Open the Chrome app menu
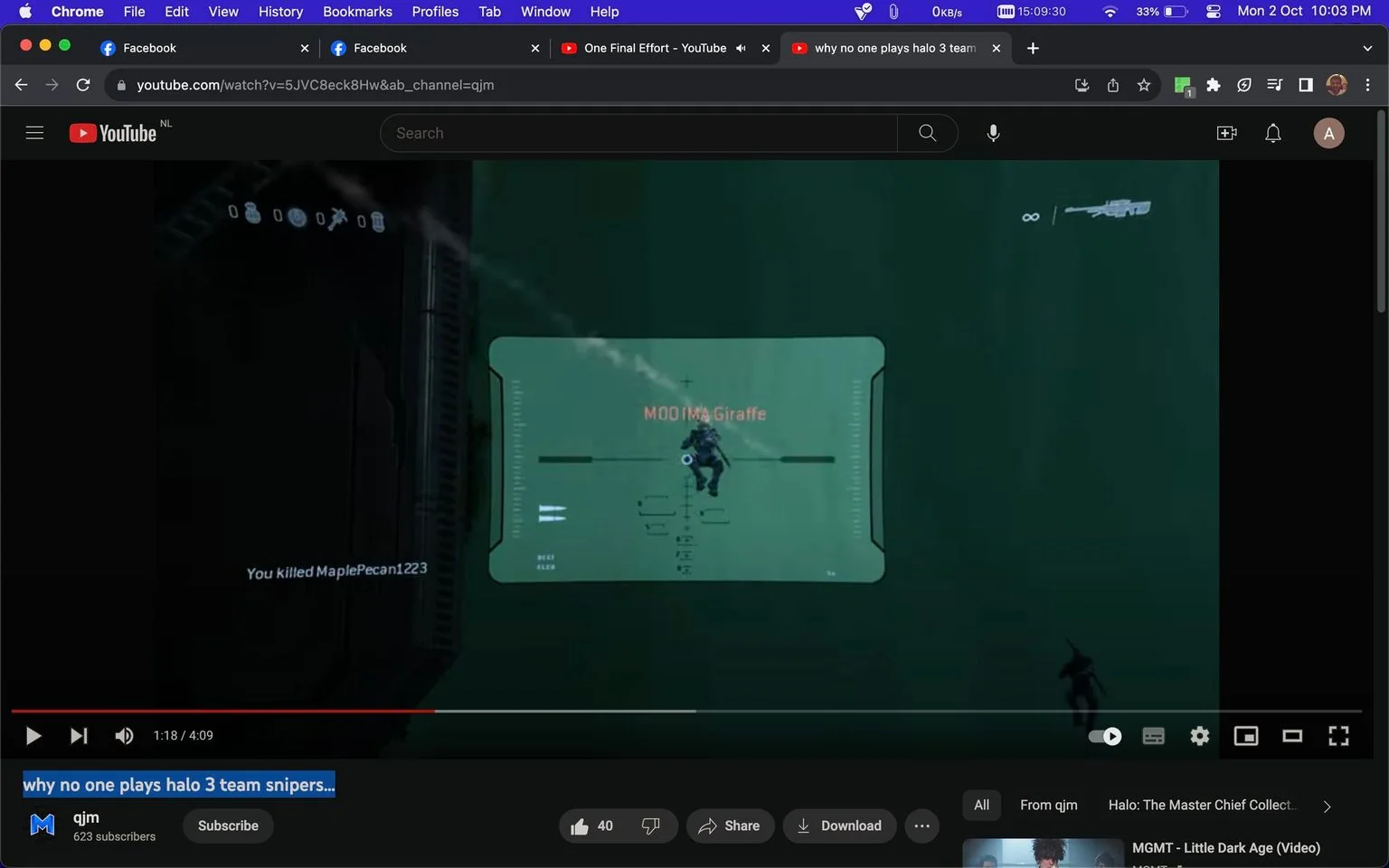1389x868 pixels. (77, 12)
